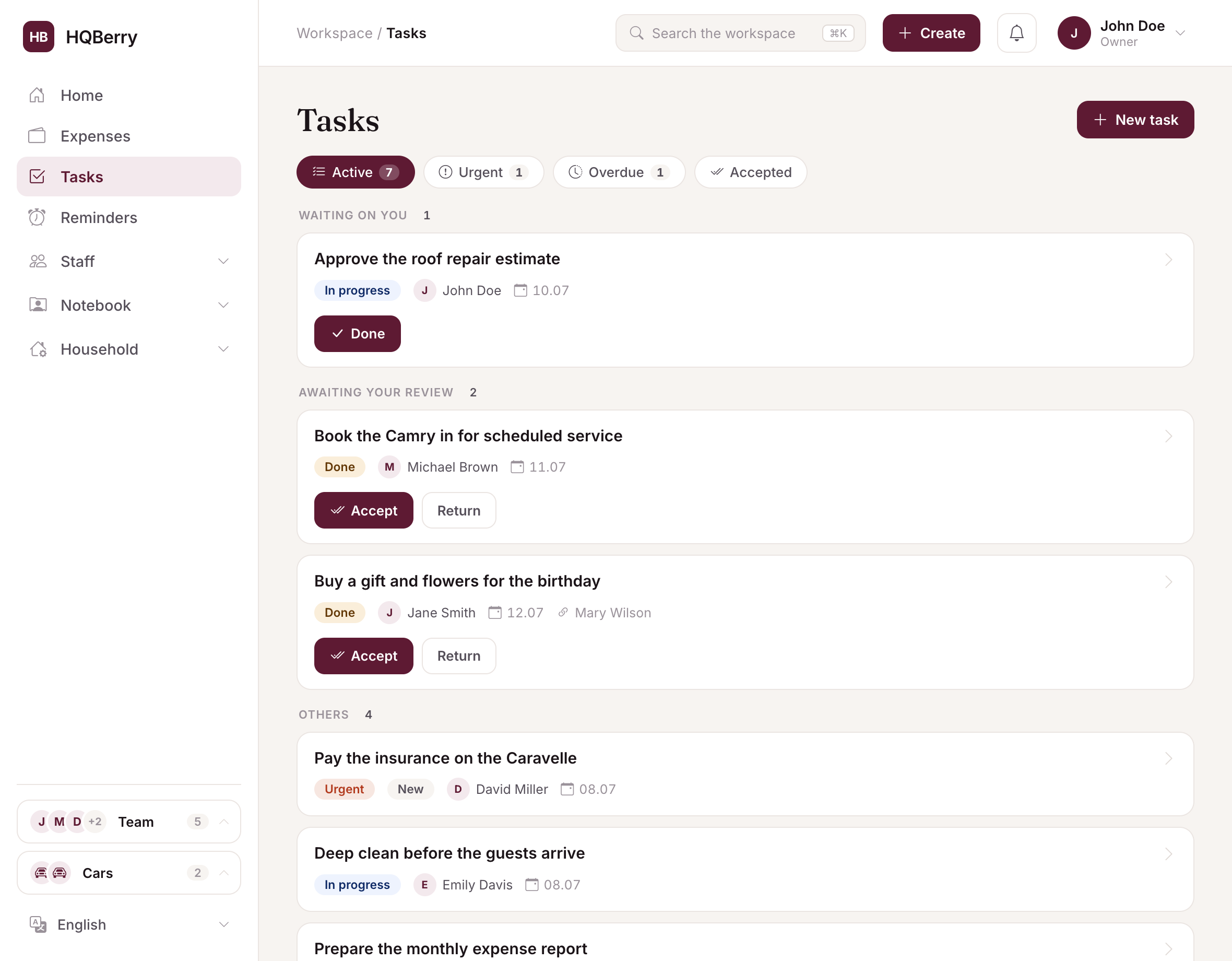The height and width of the screenshot is (961, 1232).
Task: Click chevron on Caravelle insurance card
Action: 1168,759
